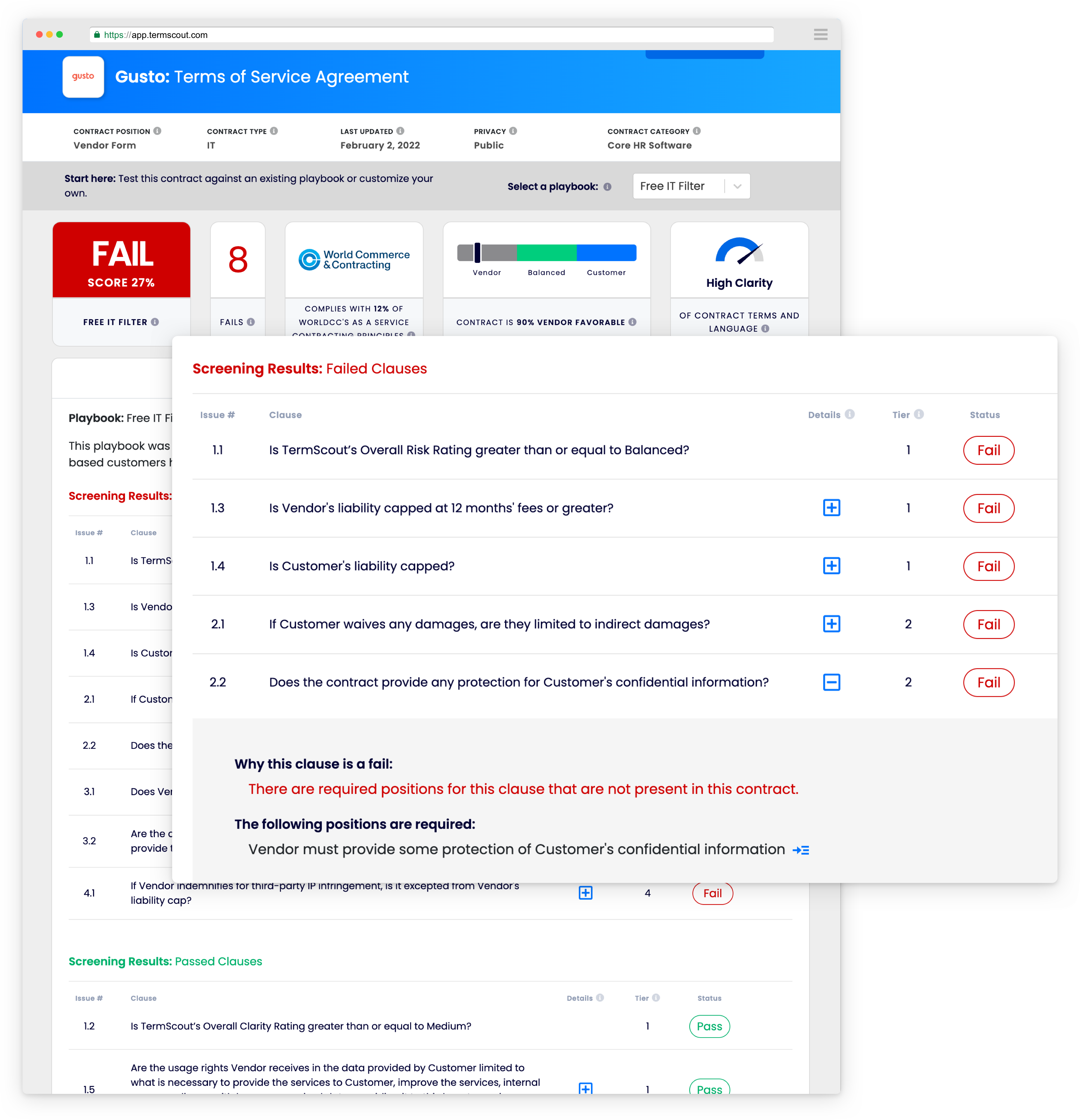Image resolution: width=1086 pixels, height=1120 pixels.
Task: Click the Tier info icon in Passed Clauses
Action: click(656, 998)
